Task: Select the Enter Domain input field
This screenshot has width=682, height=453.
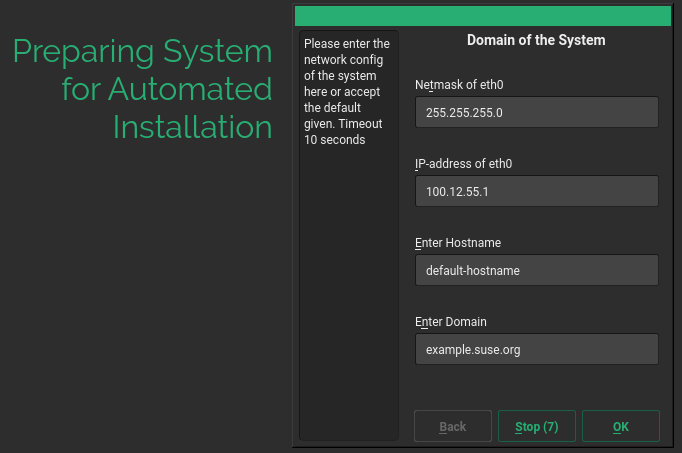Action: (x=536, y=349)
